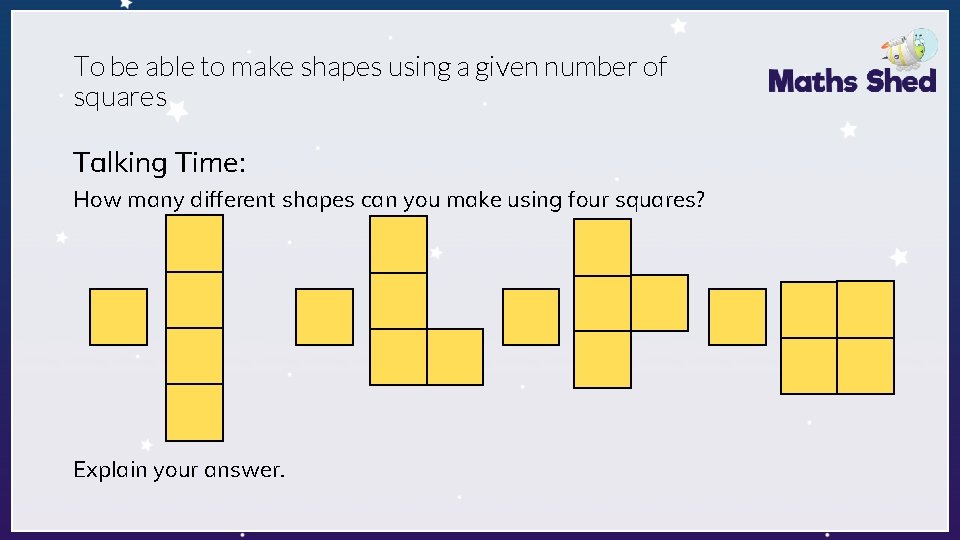This screenshot has width=960, height=540.
Task: Click the top square of the L-shape
Action: (x=398, y=244)
